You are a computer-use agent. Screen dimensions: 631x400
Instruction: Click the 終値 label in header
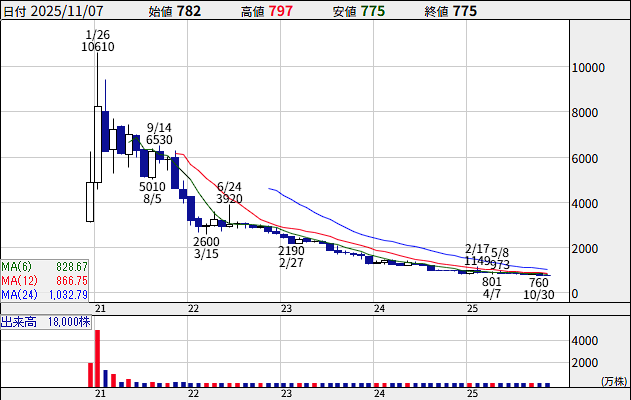[x=437, y=12]
